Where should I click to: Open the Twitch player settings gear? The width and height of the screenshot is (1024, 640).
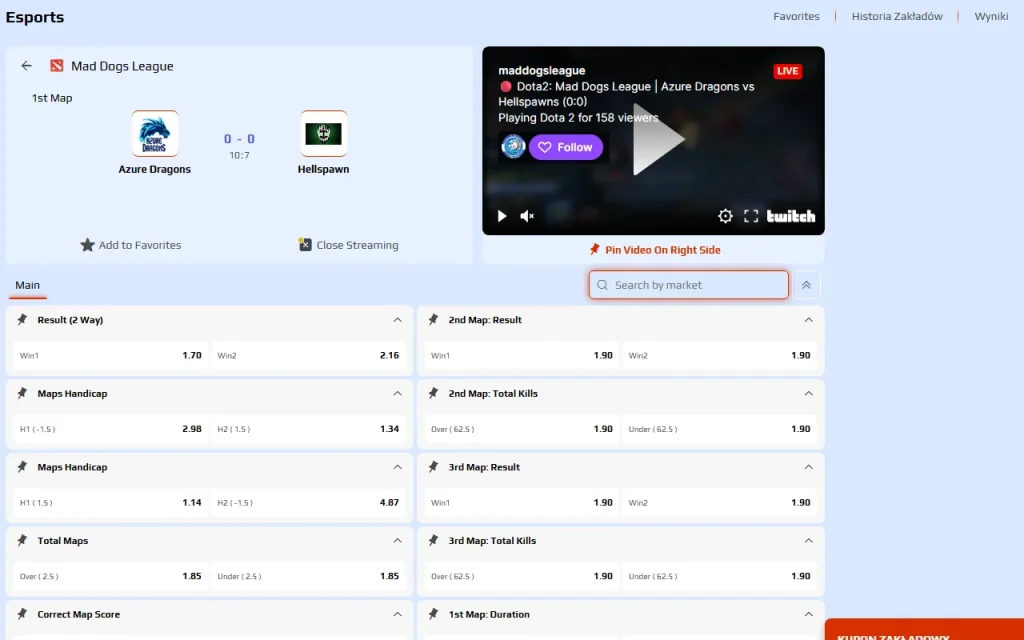tap(725, 216)
